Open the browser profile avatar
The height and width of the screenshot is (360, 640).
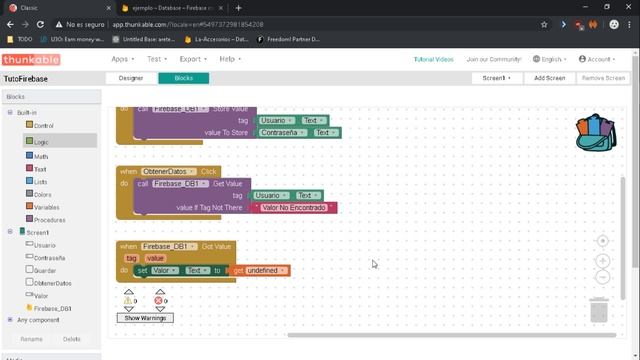tap(614, 24)
